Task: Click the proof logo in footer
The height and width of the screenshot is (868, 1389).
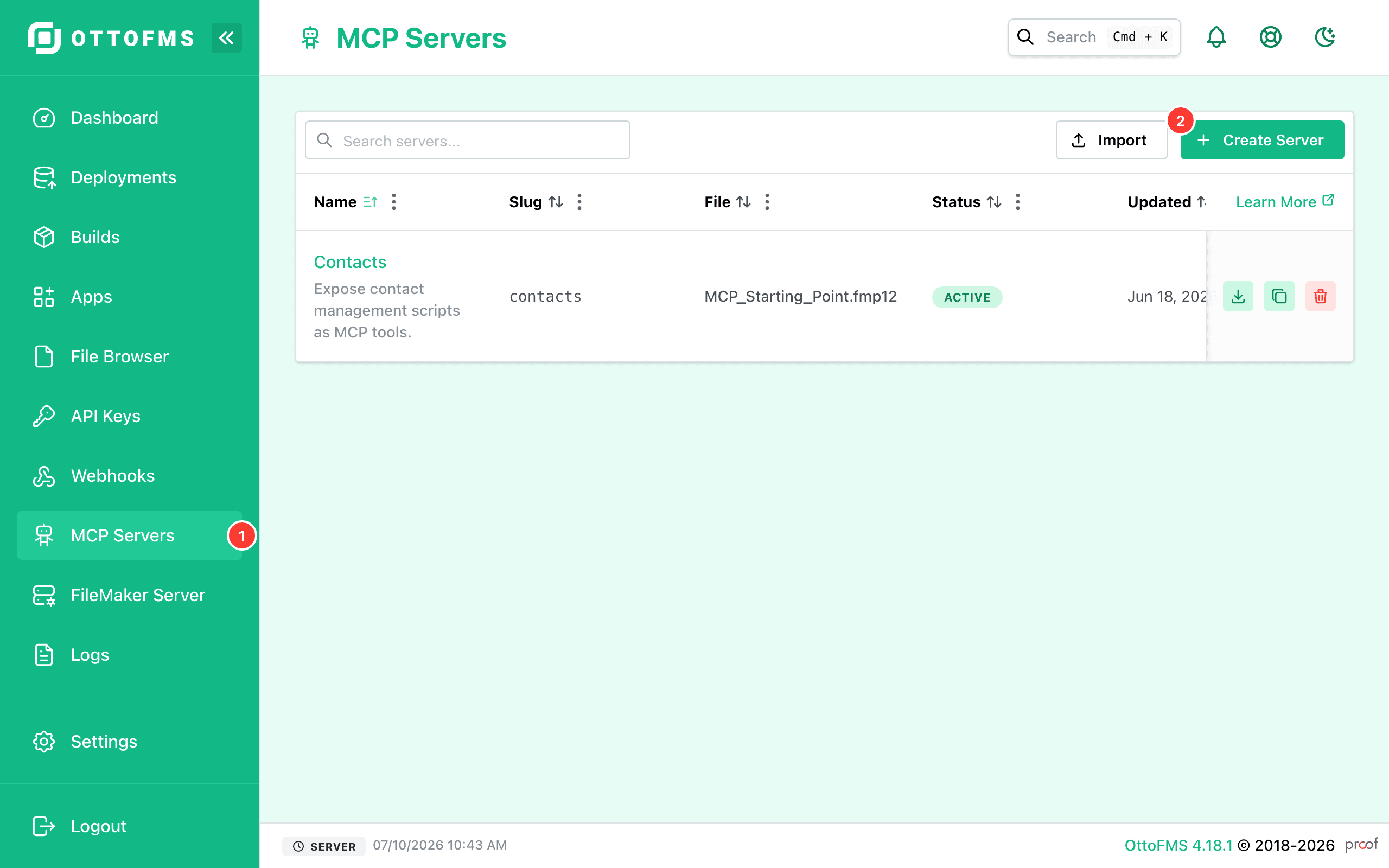Action: (1361, 845)
